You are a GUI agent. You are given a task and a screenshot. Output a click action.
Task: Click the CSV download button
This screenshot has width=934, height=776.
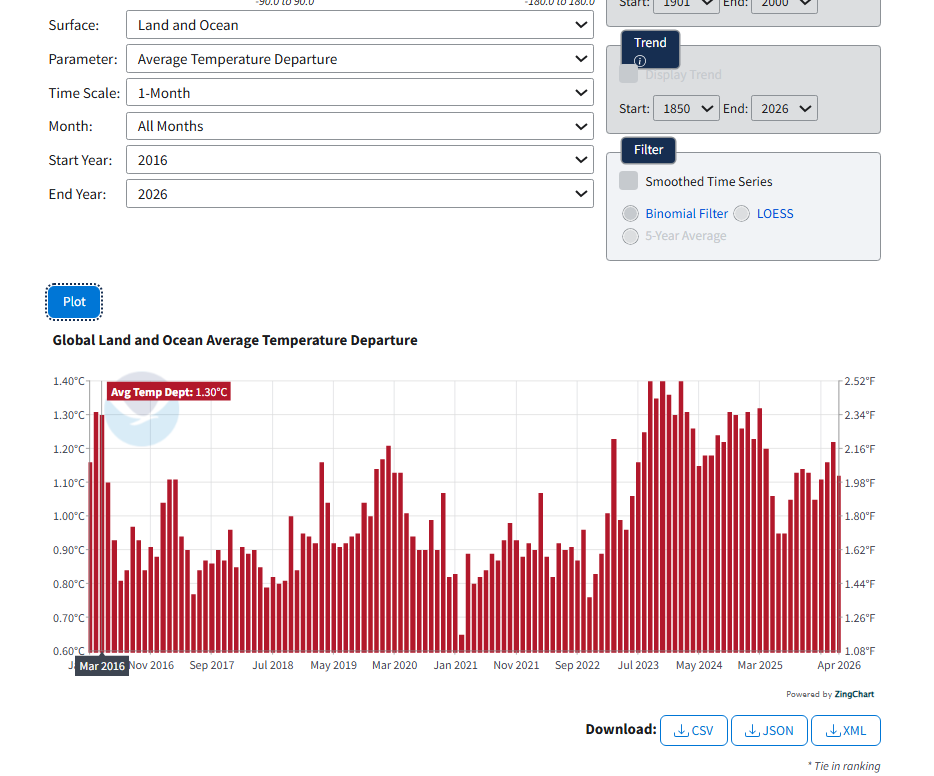tap(693, 730)
